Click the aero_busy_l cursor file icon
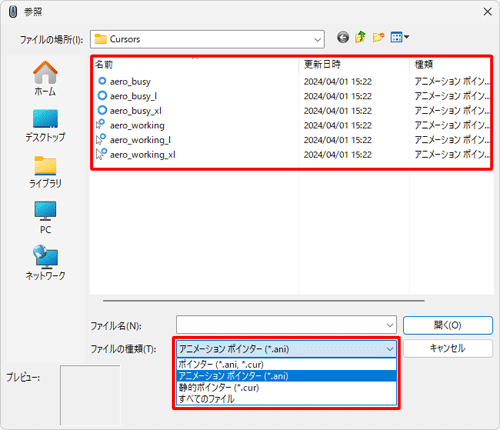Viewport: 500px width, 430px height. [102, 96]
